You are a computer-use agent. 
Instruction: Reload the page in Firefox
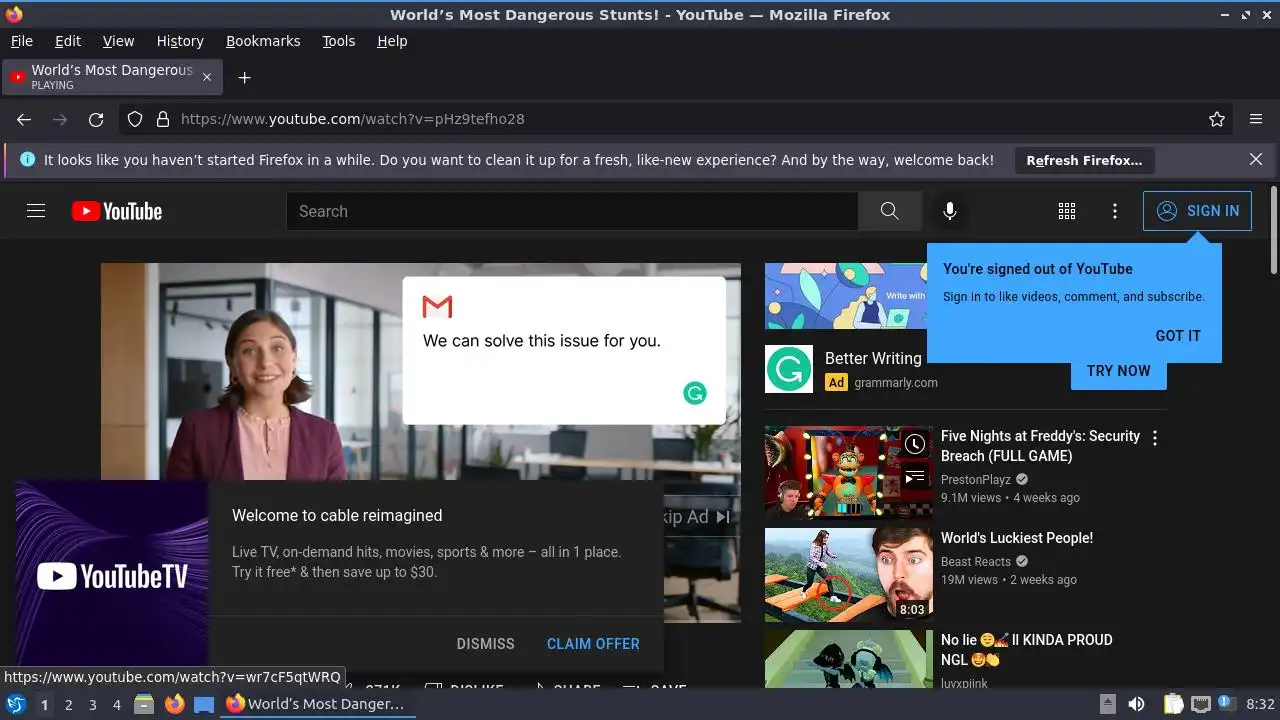[x=96, y=119]
